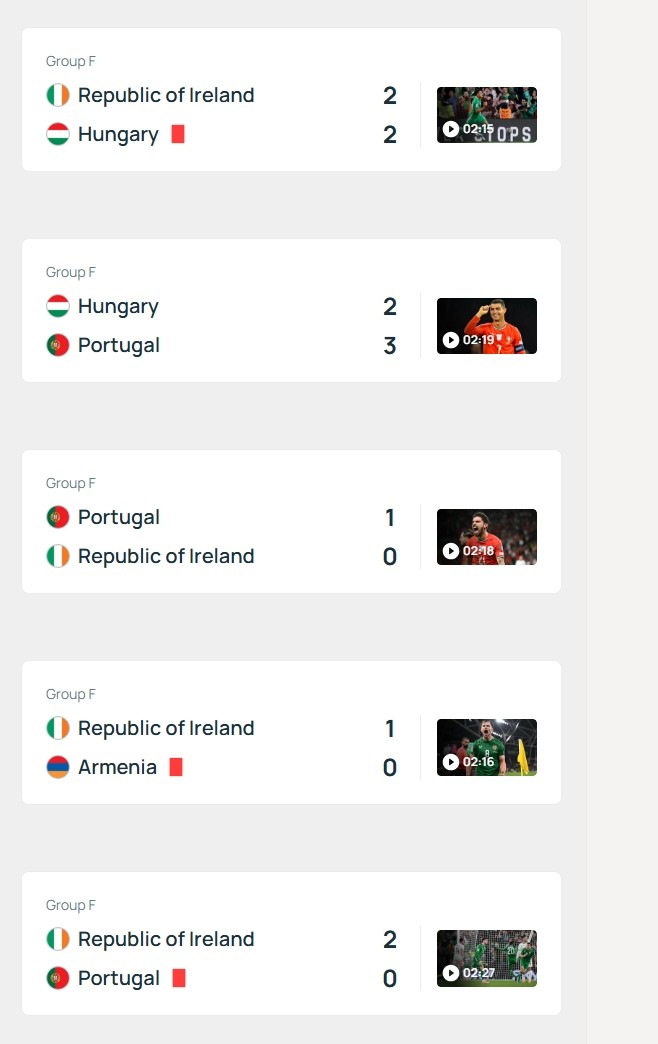Open the 02:16 Ireland vs Armenia video thumbnail
658x1044 pixels.
click(x=487, y=748)
